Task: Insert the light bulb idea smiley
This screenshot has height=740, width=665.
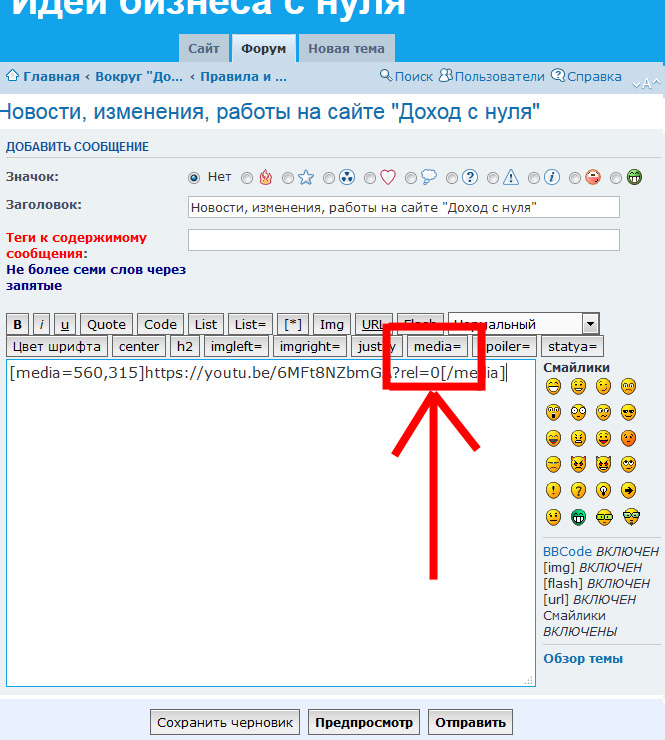Action: pos(603,490)
